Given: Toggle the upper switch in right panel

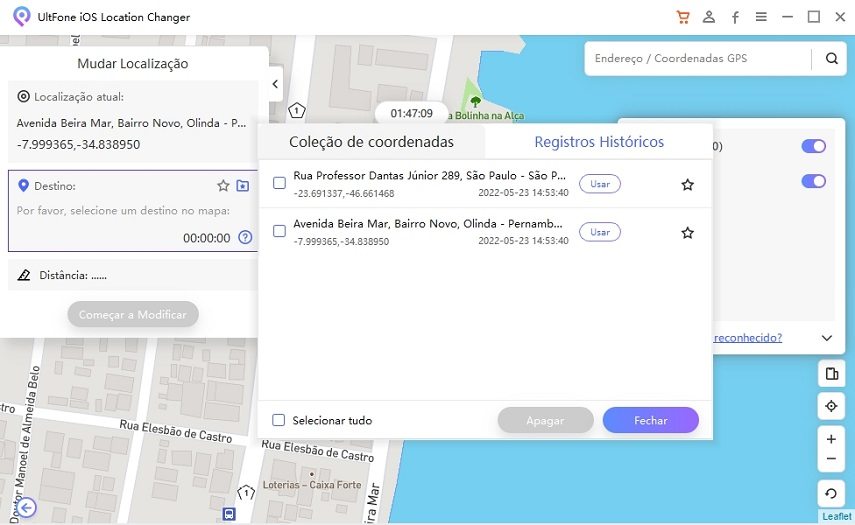Looking at the screenshot, I should [x=814, y=146].
